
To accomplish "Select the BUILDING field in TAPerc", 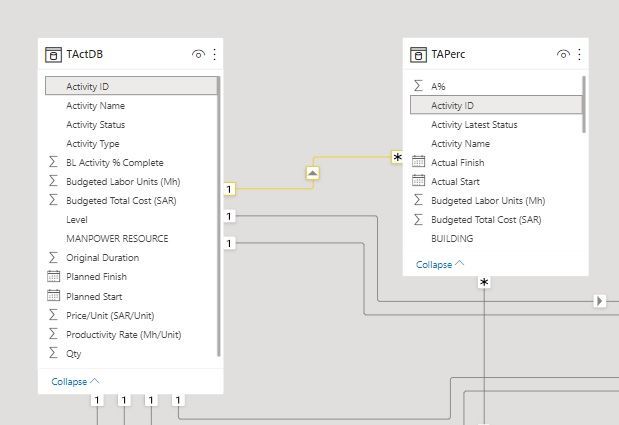I will coord(452,239).
